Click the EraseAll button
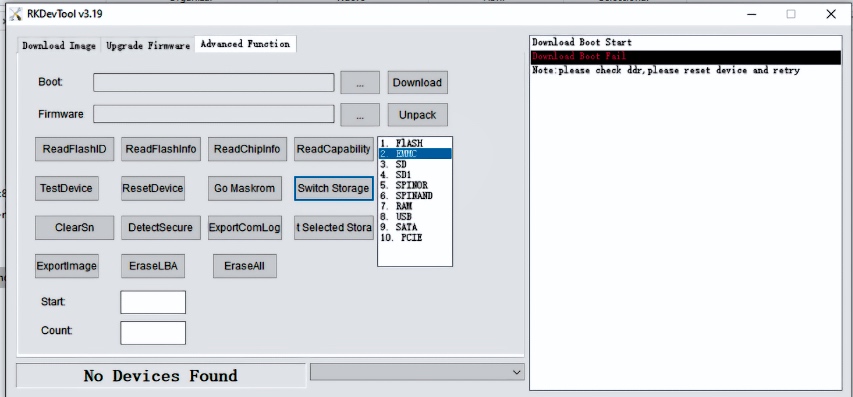This screenshot has width=853, height=397. (x=245, y=266)
